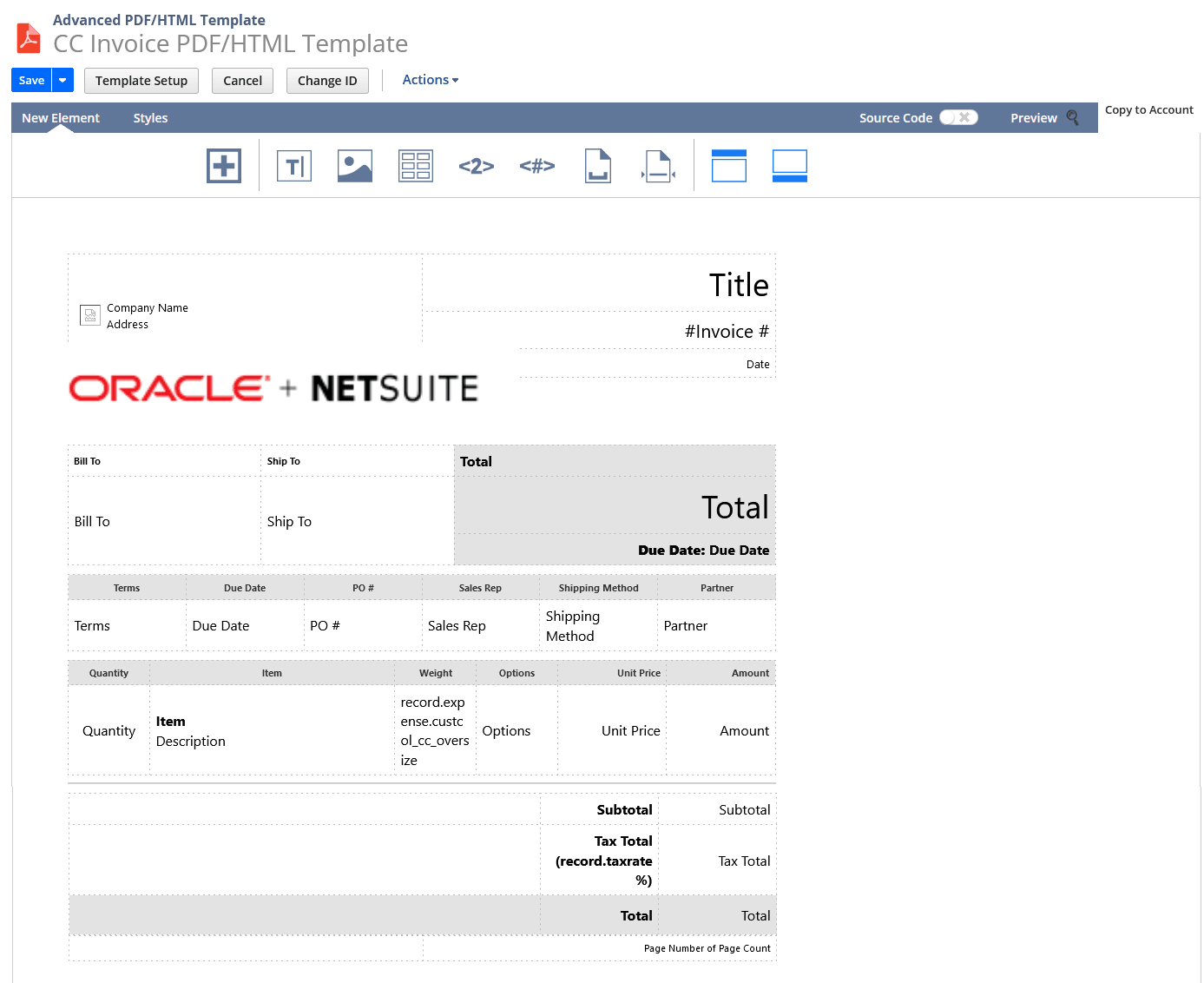This screenshot has width=1204, height=983.
Task: Select the Due Date: Due Date line
Action: (x=703, y=551)
